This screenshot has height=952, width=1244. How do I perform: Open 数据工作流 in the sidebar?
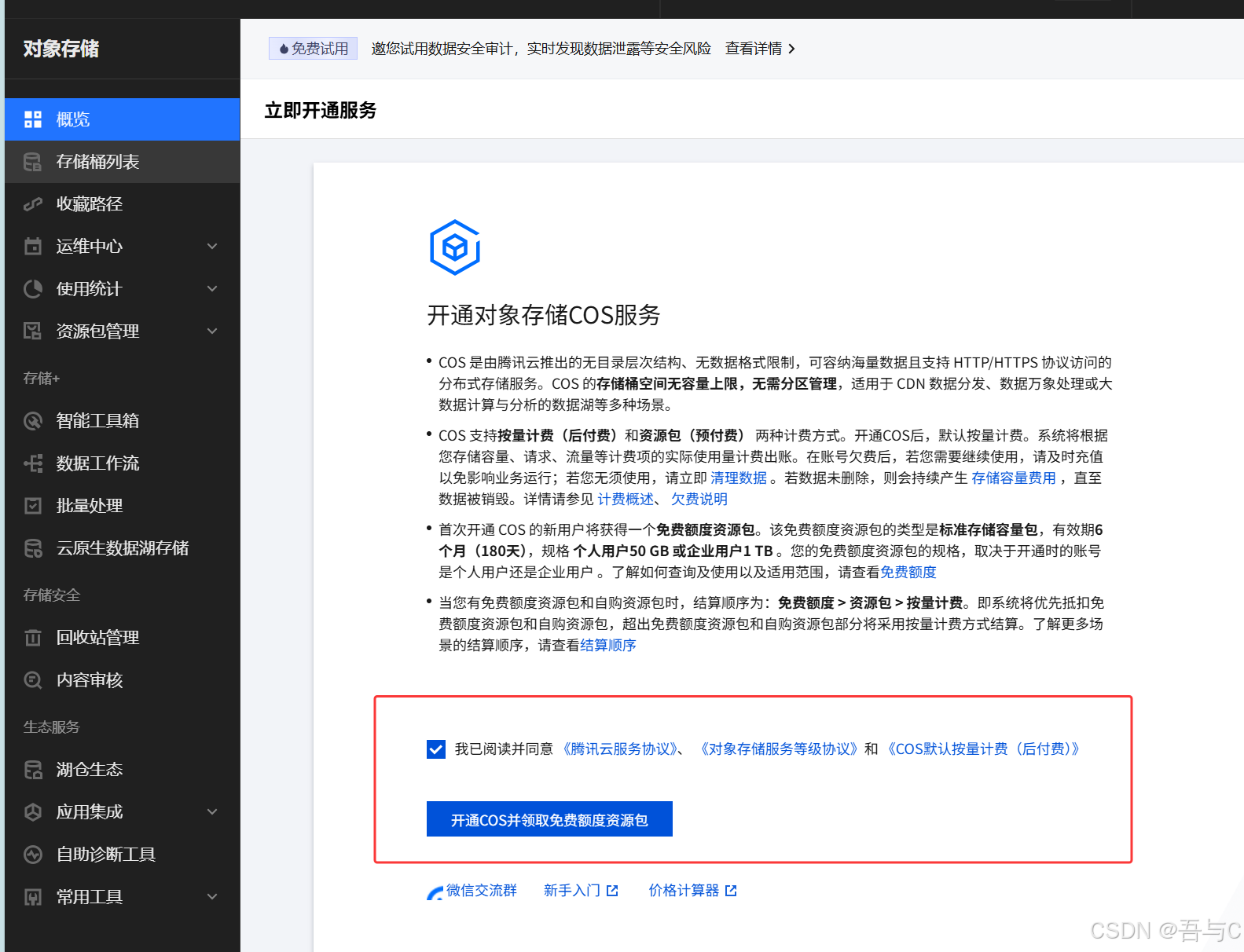click(123, 463)
